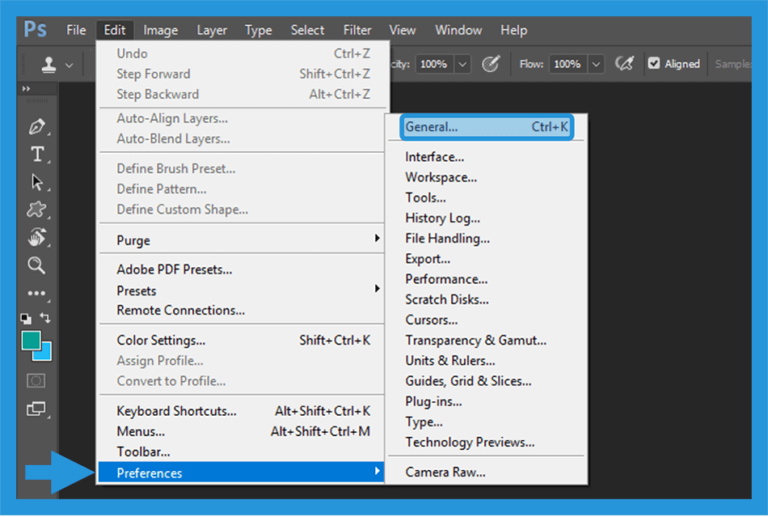Viewport: 768px width, 517px height.
Task: Click the Opacity 100% value field
Action: pos(434,64)
